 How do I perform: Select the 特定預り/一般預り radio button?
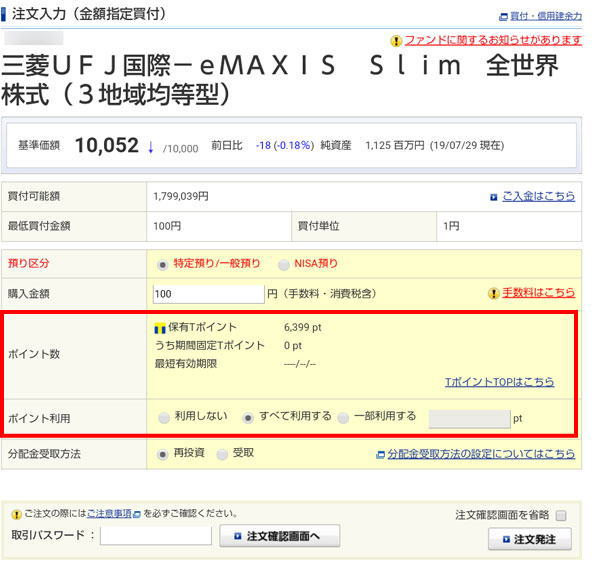coord(164,264)
